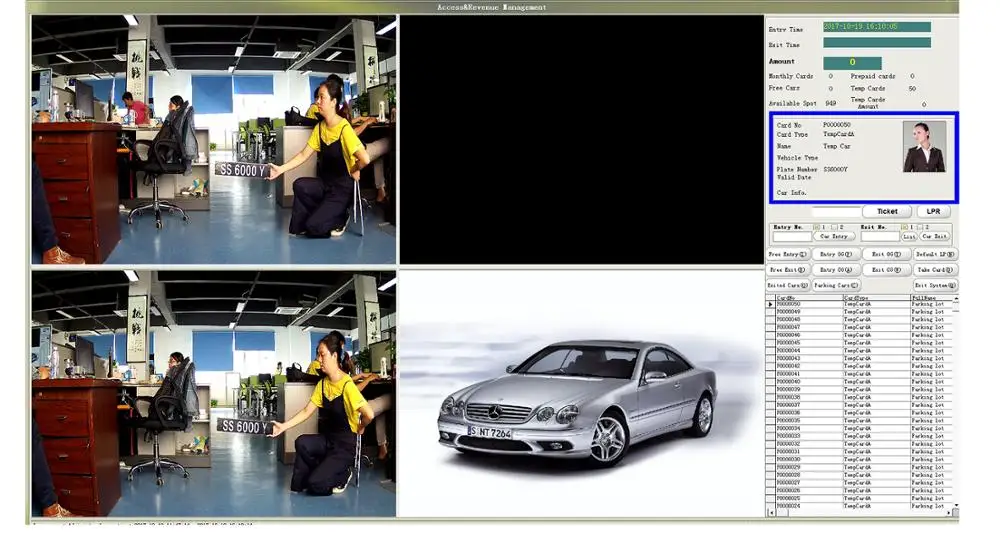Click the Temp Cards count 50

point(912,89)
